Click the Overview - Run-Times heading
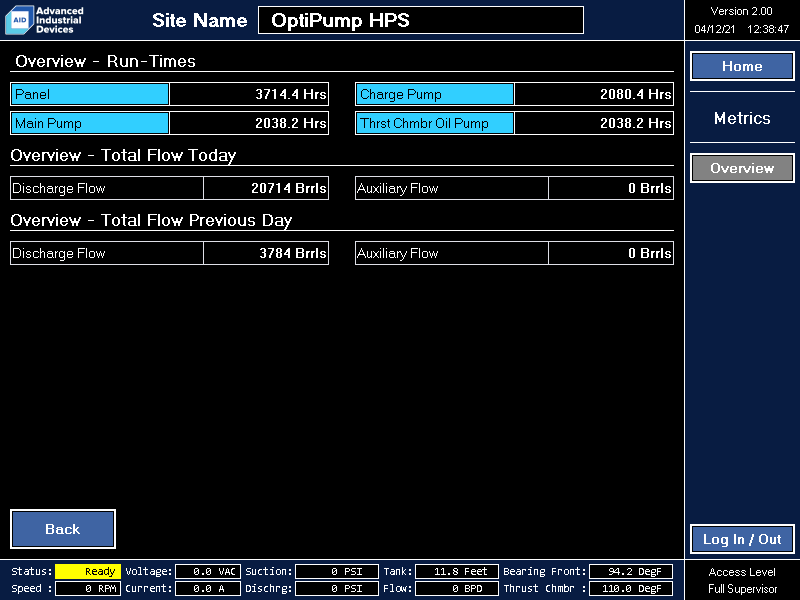Screen dimensions: 800x600 pyautogui.click(x=106, y=61)
